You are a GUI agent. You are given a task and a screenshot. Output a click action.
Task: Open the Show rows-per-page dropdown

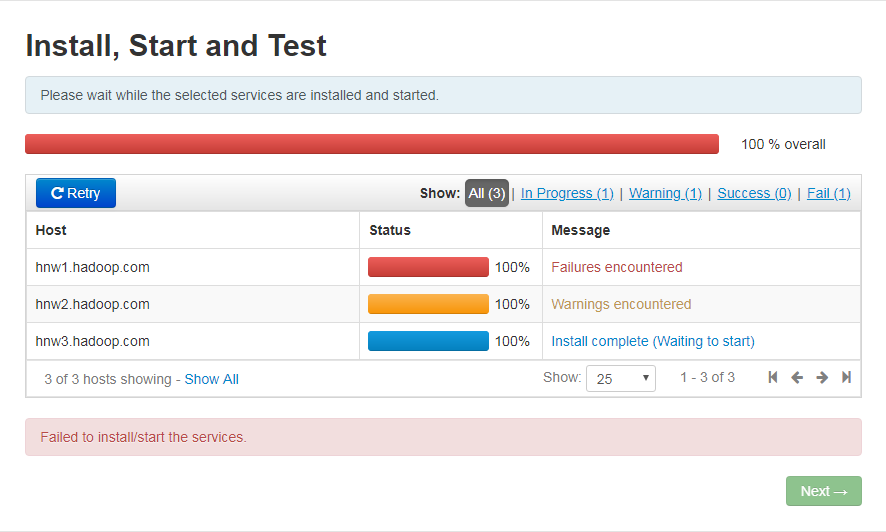(620, 379)
